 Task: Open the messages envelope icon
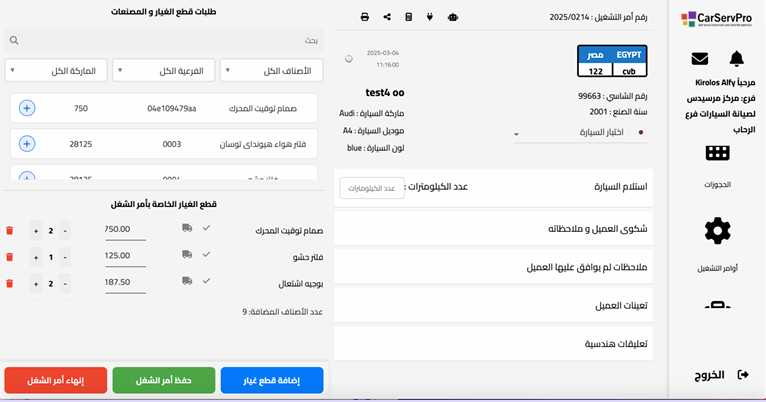pos(700,59)
